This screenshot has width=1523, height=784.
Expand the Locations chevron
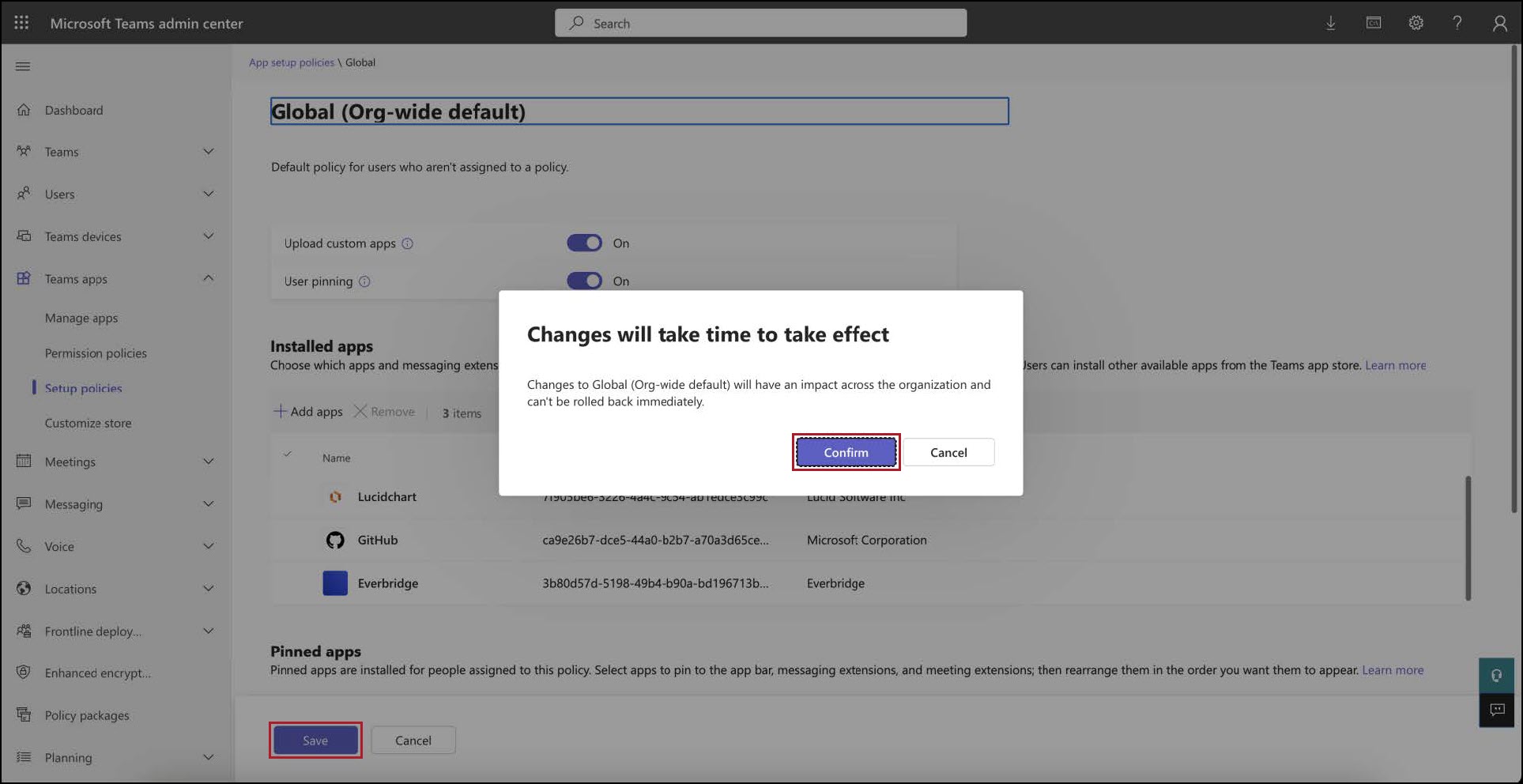coord(208,588)
